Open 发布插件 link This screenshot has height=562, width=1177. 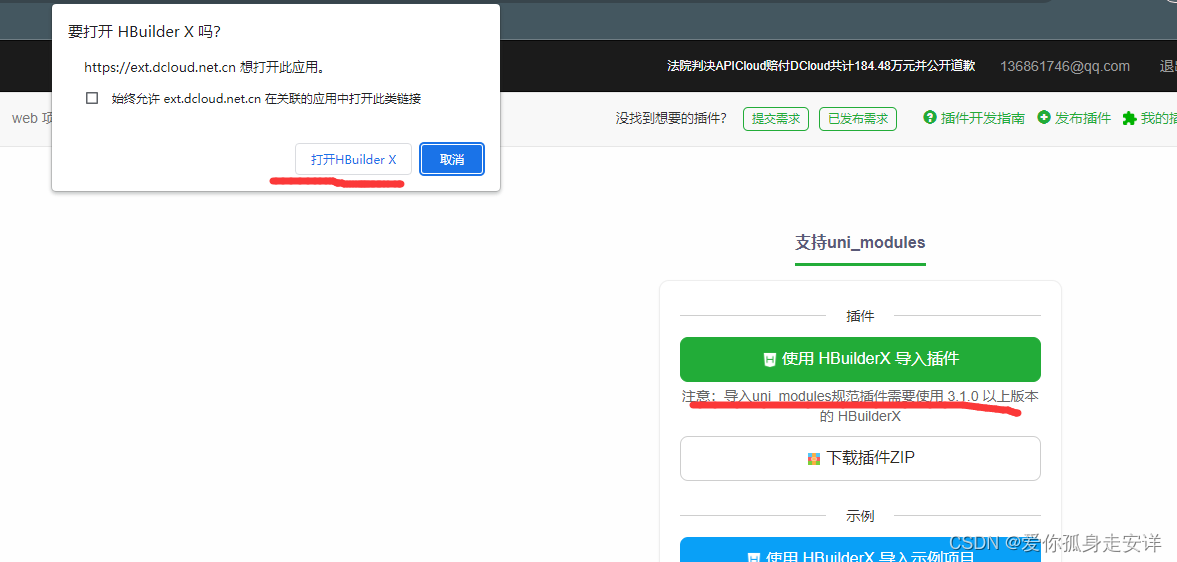(1082, 119)
